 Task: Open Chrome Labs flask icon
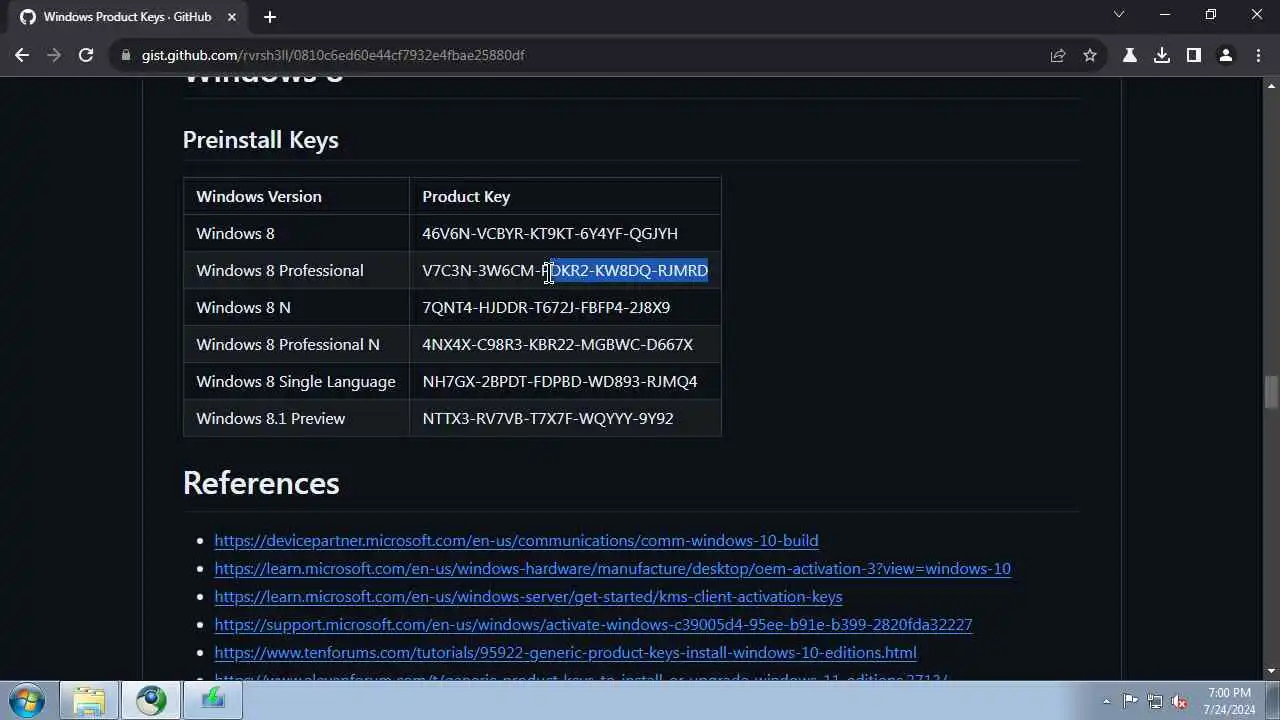1130,55
